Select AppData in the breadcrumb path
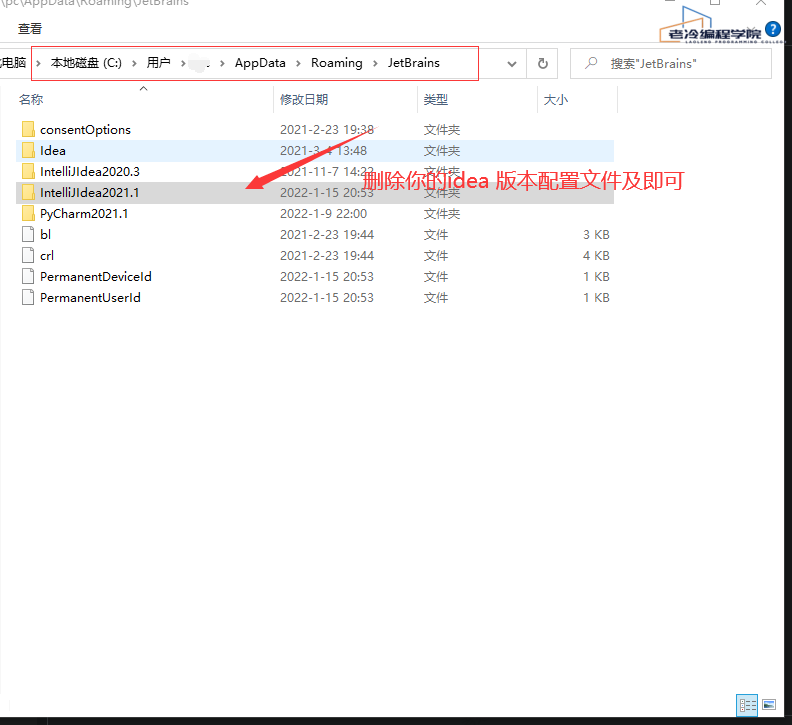The height and width of the screenshot is (725, 792). [x=260, y=63]
